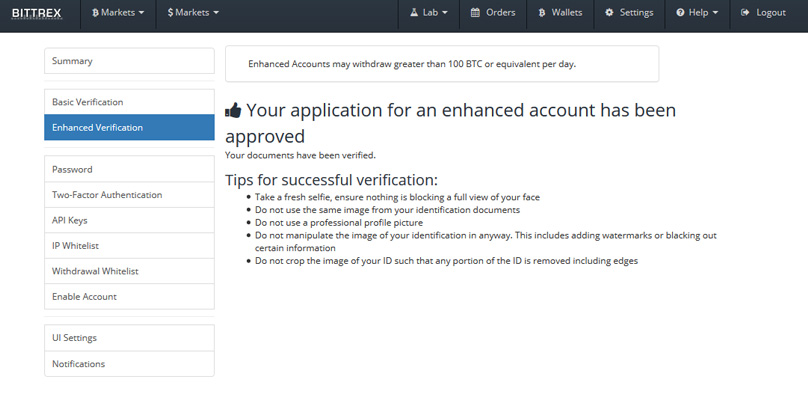The width and height of the screenshot is (808, 399).
Task: Select the Enable Account option
Action: pyautogui.click(x=129, y=296)
